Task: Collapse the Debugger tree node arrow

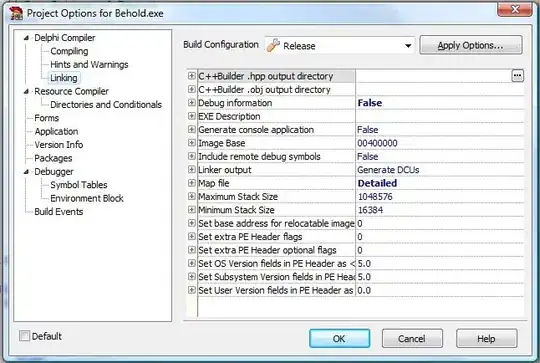Action: tap(27, 172)
